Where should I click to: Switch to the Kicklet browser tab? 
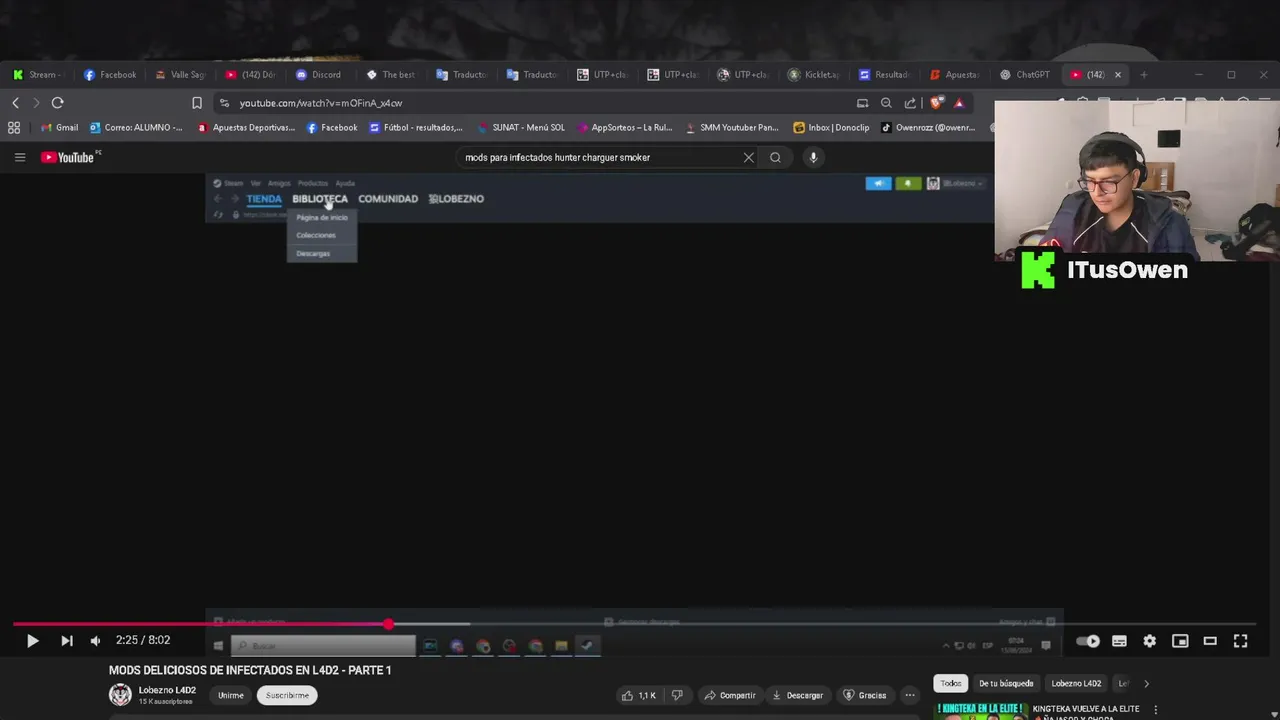814,75
